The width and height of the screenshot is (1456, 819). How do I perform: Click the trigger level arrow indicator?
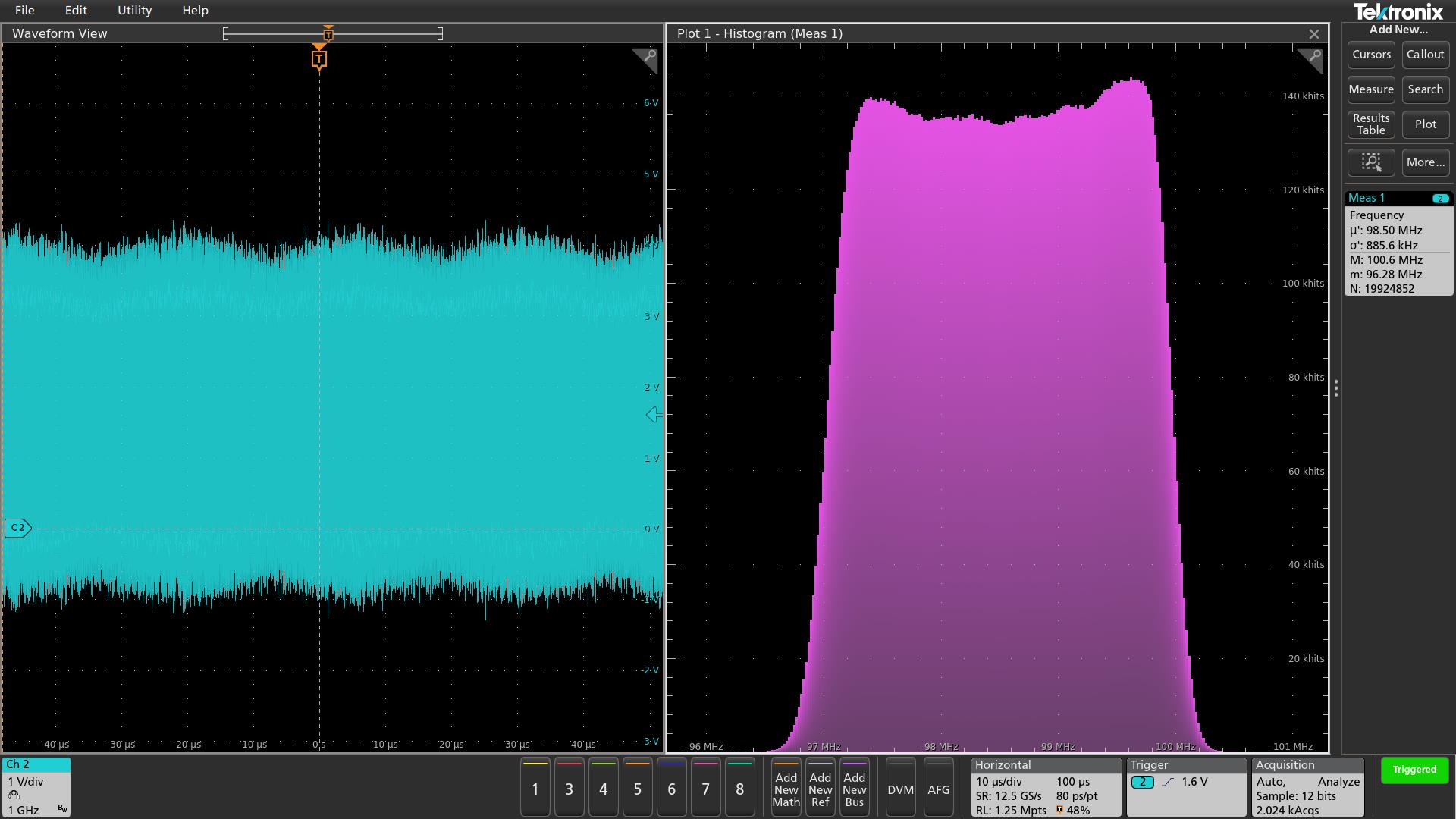pyautogui.click(x=654, y=415)
